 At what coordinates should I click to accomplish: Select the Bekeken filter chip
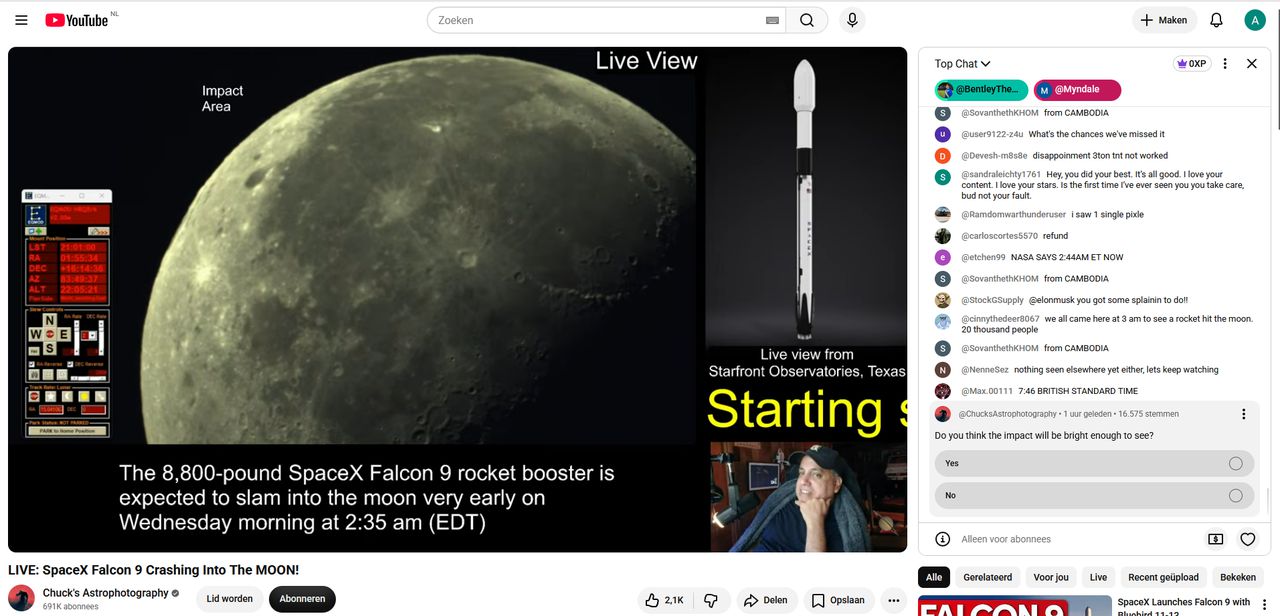[1238, 577]
